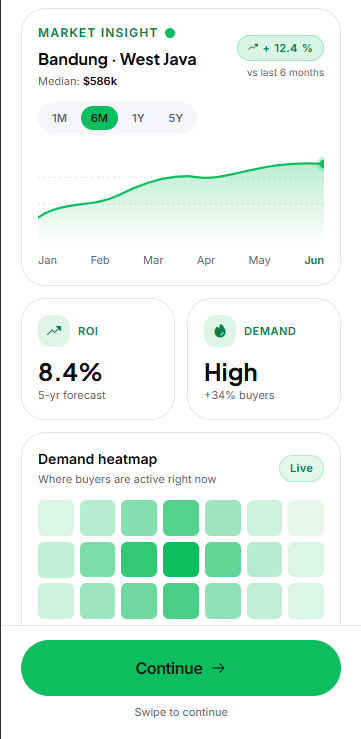Click the green live dot beside Market Insight
The height and width of the screenshot is (739, 361).
click(x=170, y=33)
